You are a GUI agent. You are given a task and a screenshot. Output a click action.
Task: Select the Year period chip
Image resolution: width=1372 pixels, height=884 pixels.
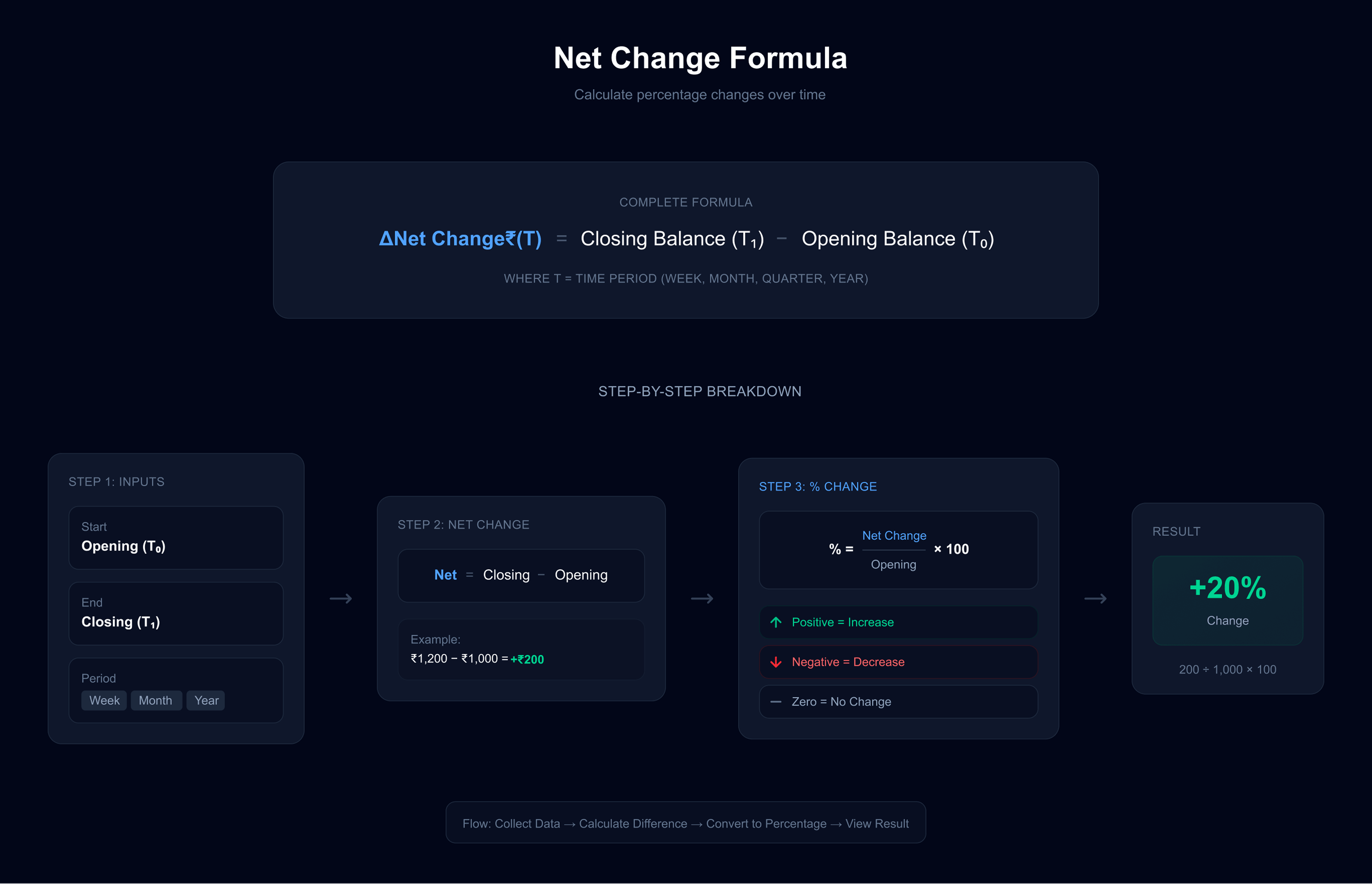(x=206, y=700)
